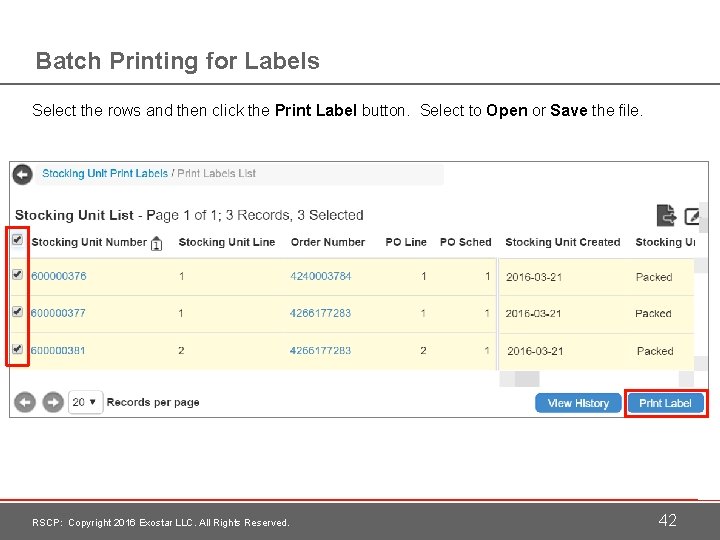Sort by PO Sched column header
This screenshot has width=720, height=540.
point(466,242)
